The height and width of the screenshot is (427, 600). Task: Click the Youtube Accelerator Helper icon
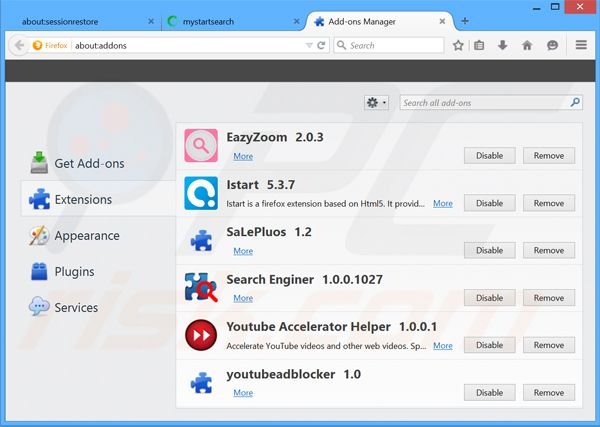click(201, 335)
